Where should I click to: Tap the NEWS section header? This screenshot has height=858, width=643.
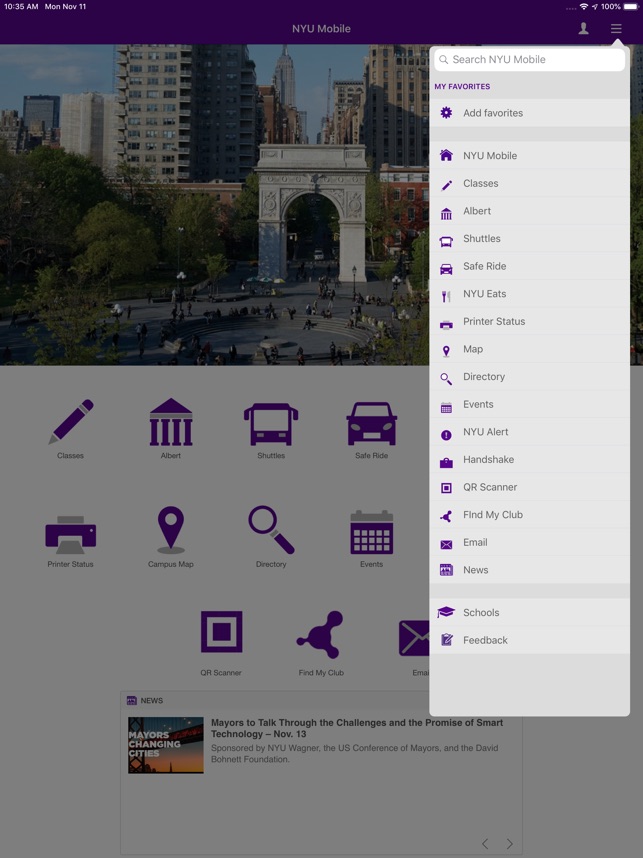(x=145, y=700)
